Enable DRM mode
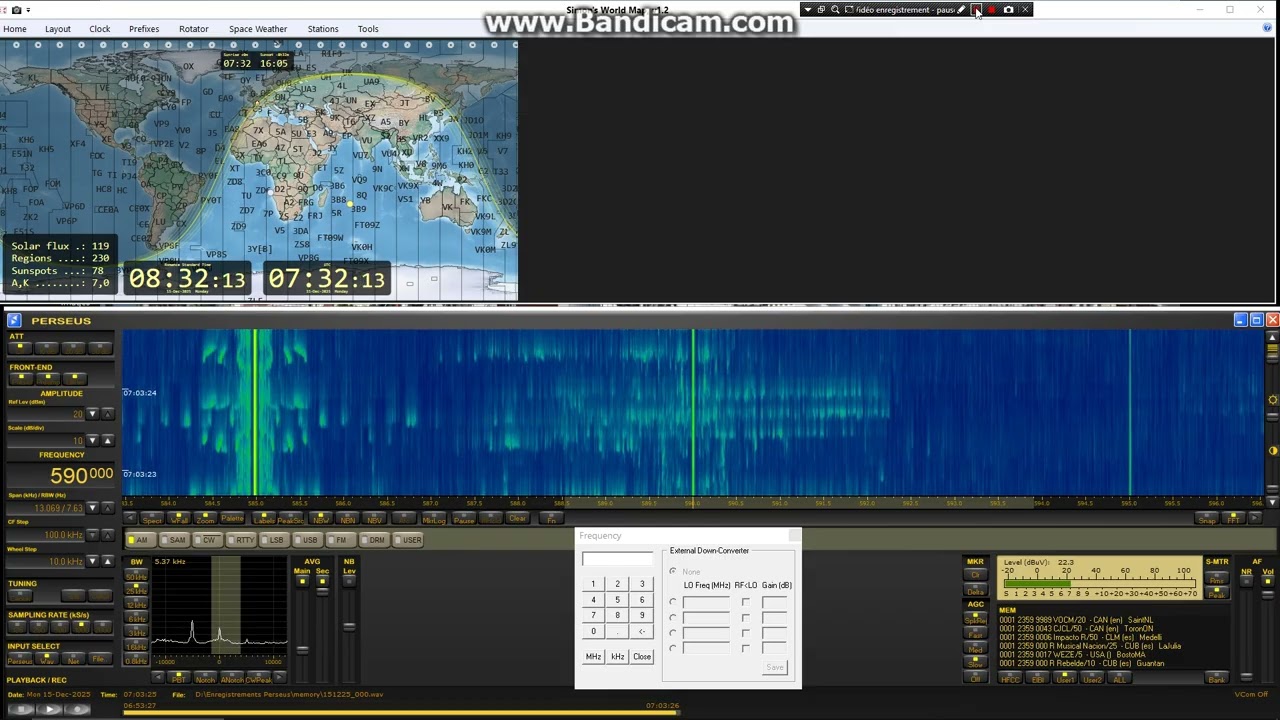 [374, 540]
